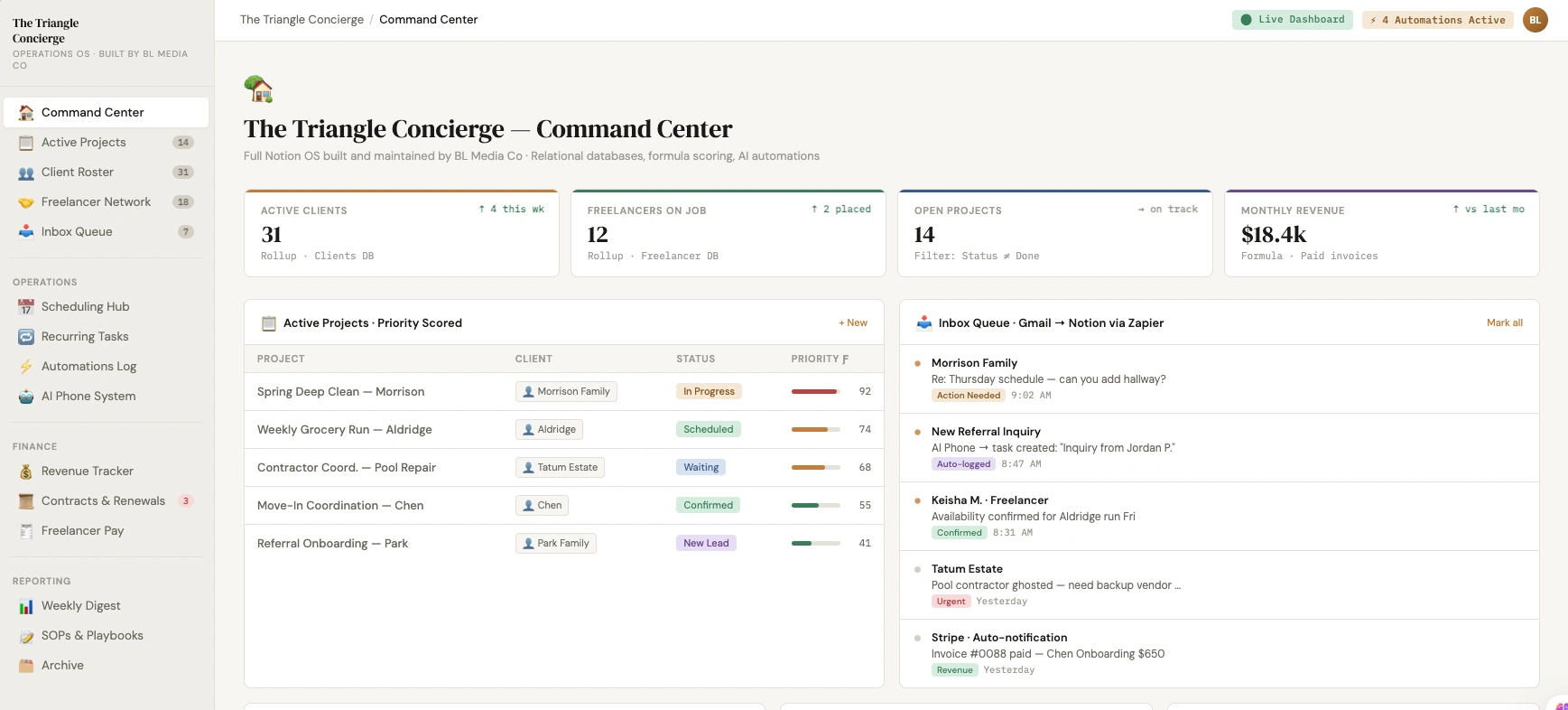Viewport: 1568px width, 710px height.
Task: Go to Contracts & Renewals page
Action: (x=103, y=501)
